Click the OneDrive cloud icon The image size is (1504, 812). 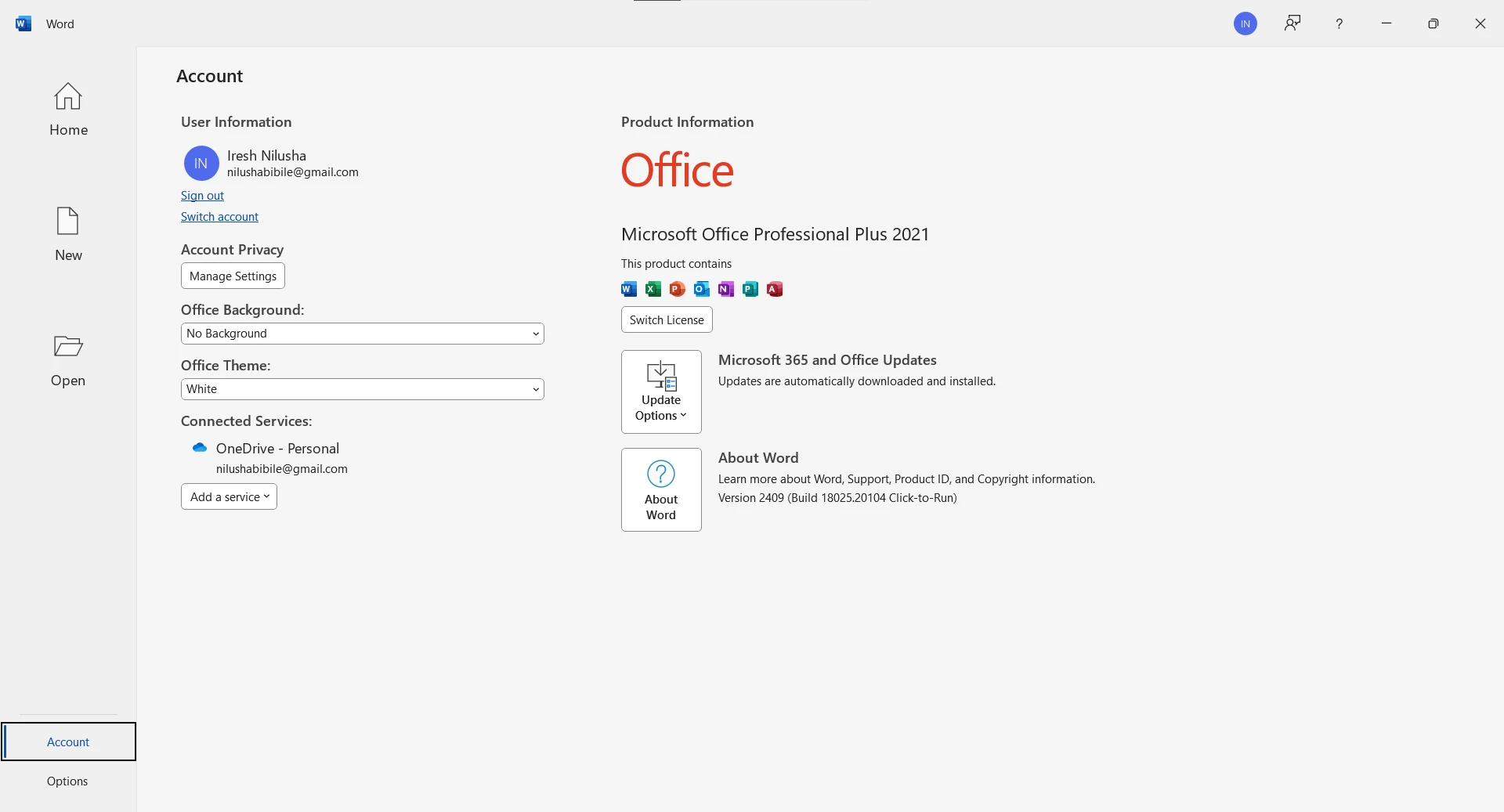pos(200,448)
